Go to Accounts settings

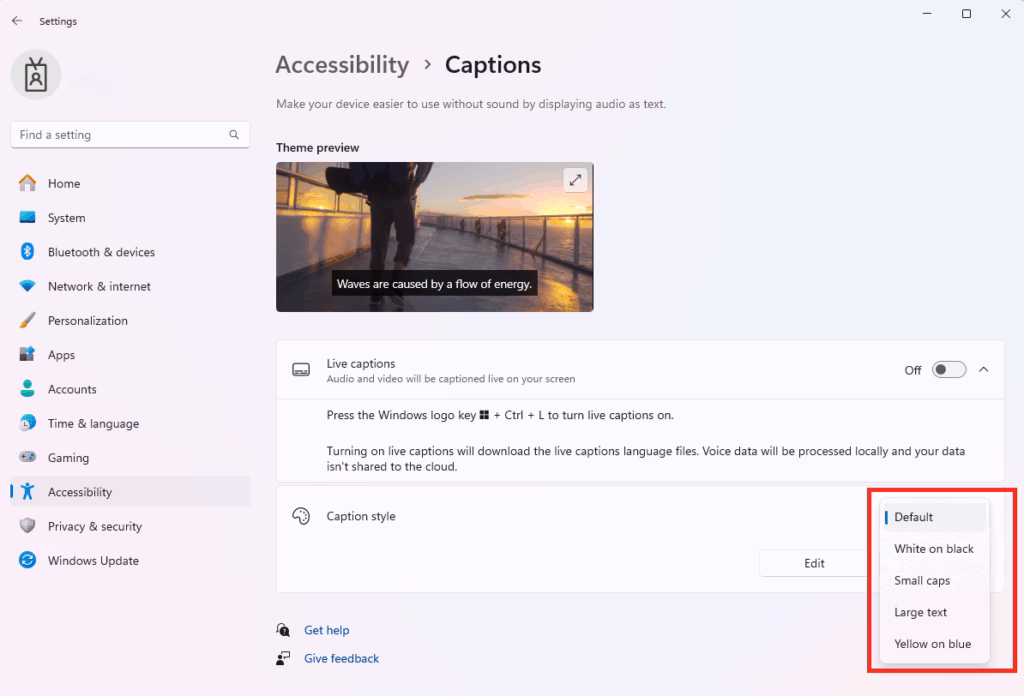coord(131,389)
